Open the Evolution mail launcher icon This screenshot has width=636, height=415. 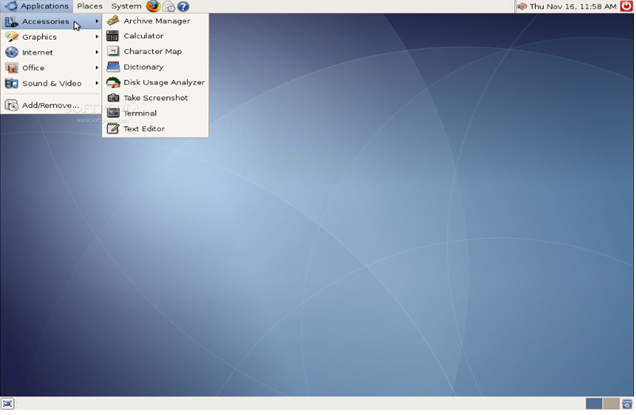point(168,6)
